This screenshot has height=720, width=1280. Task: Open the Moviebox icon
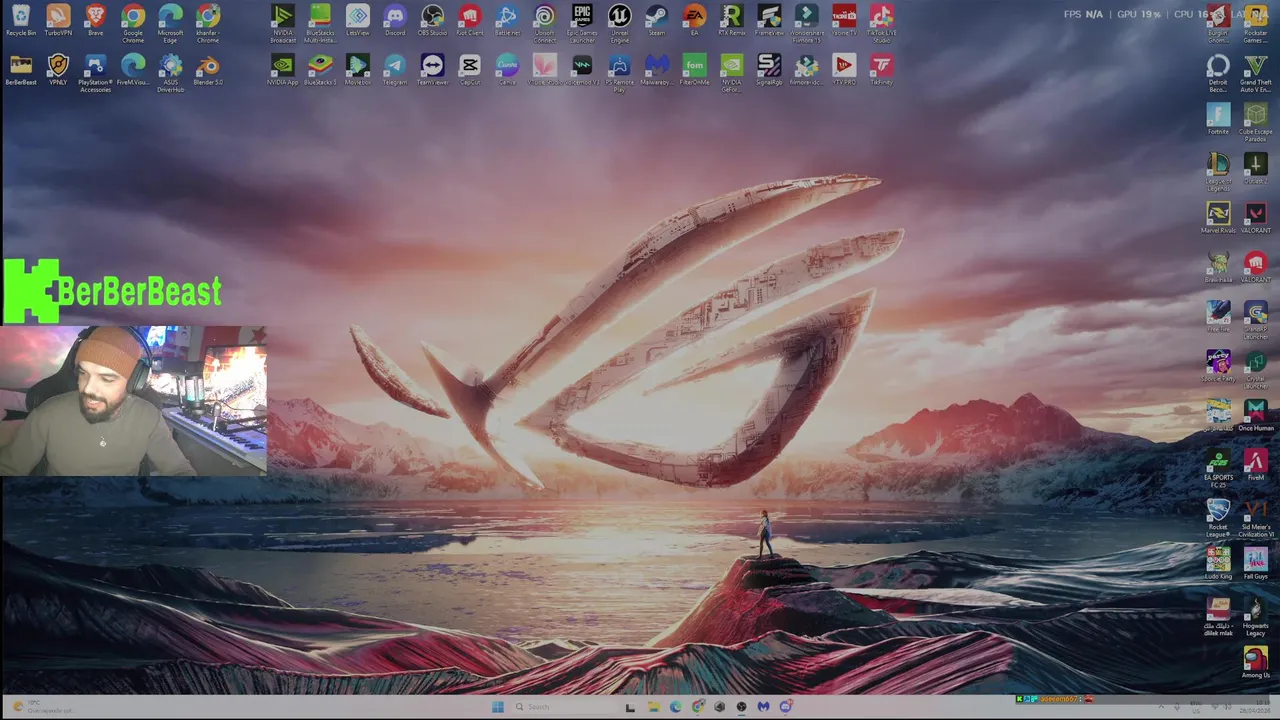point(358,70)
